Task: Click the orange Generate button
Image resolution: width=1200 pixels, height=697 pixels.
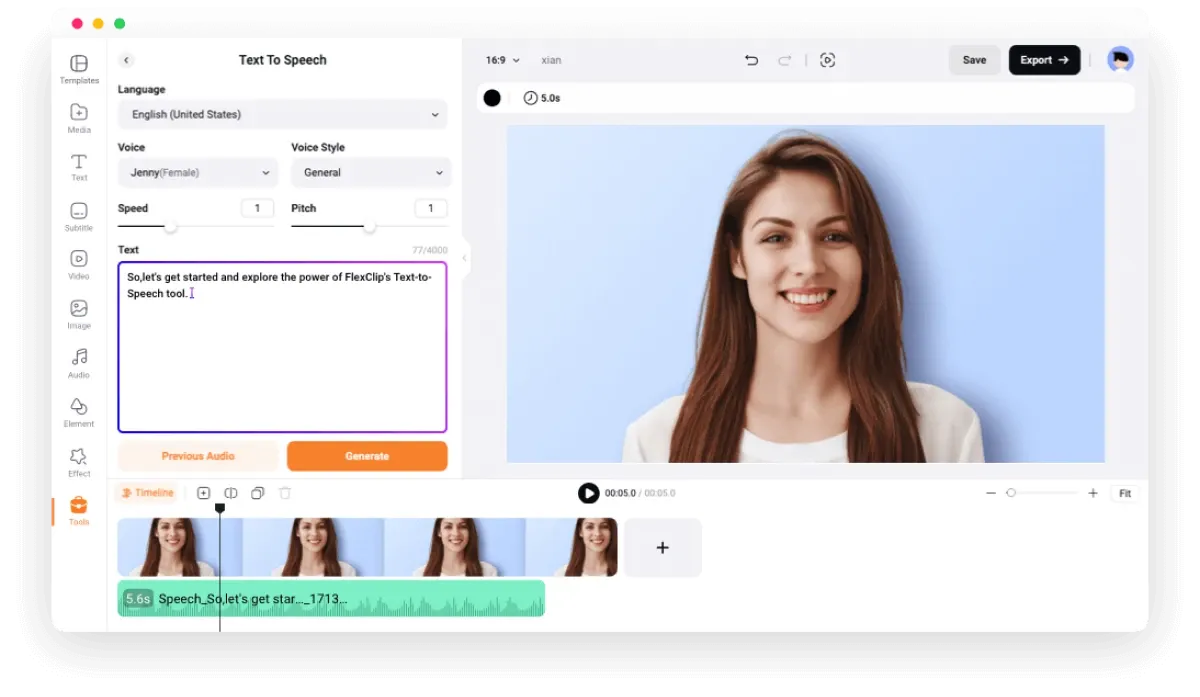Action: click(367, 456)
